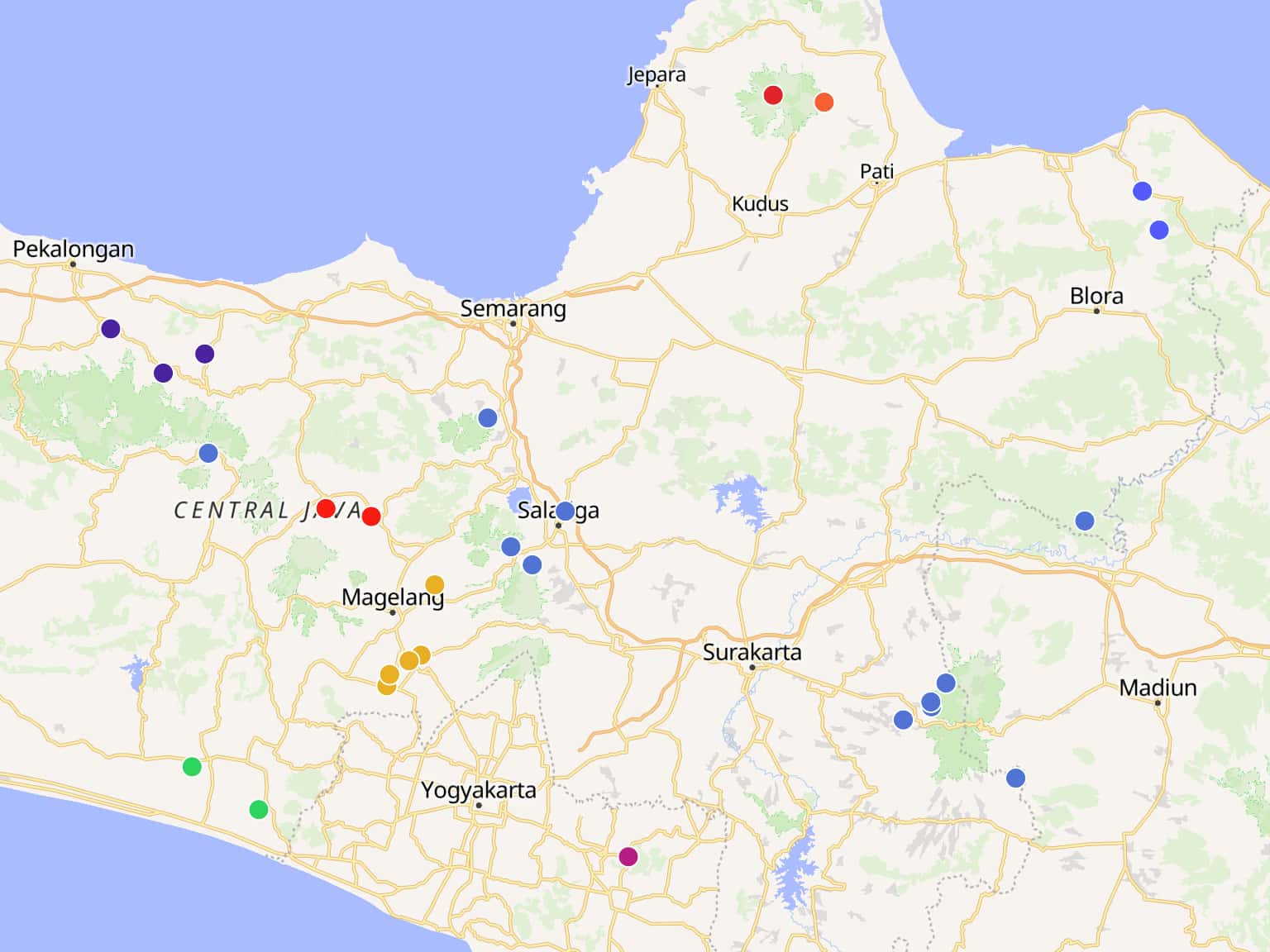
Task: Click the northernmost blue marker above Blora
Action: 1142,191
